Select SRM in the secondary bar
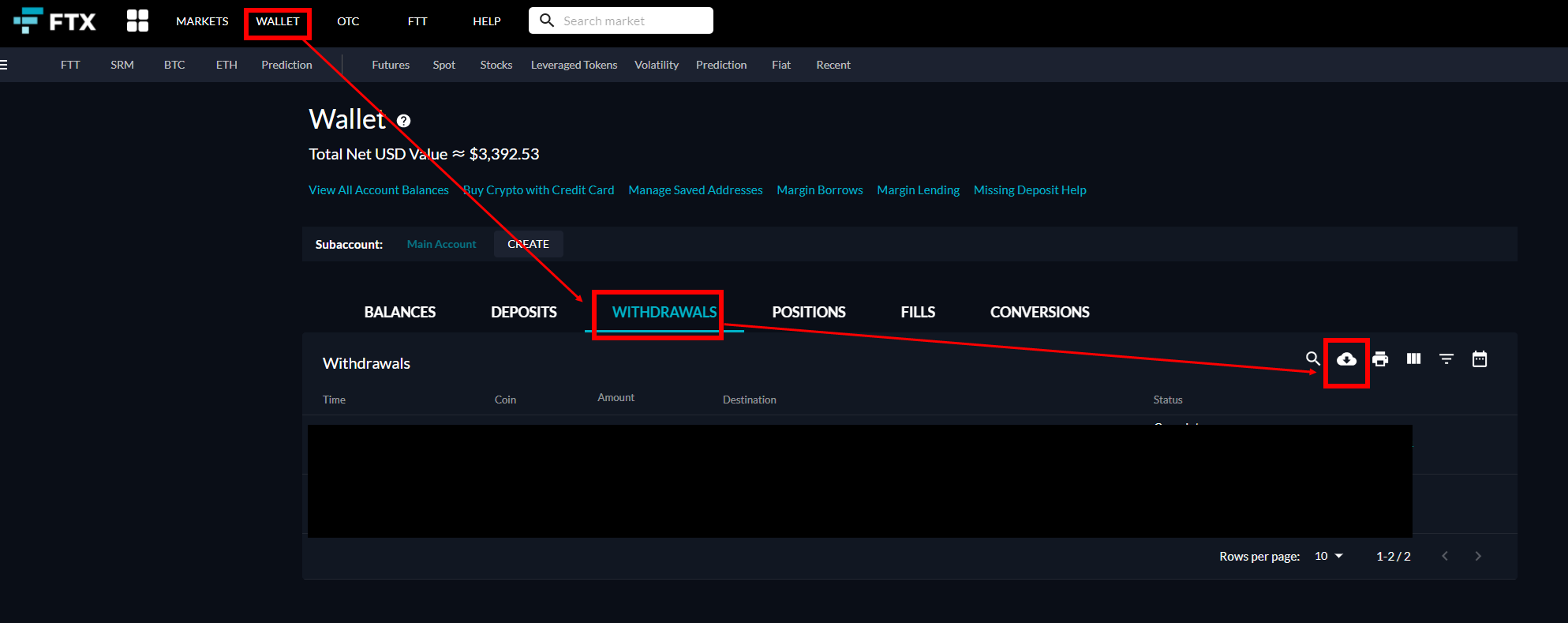 point(122,65)
